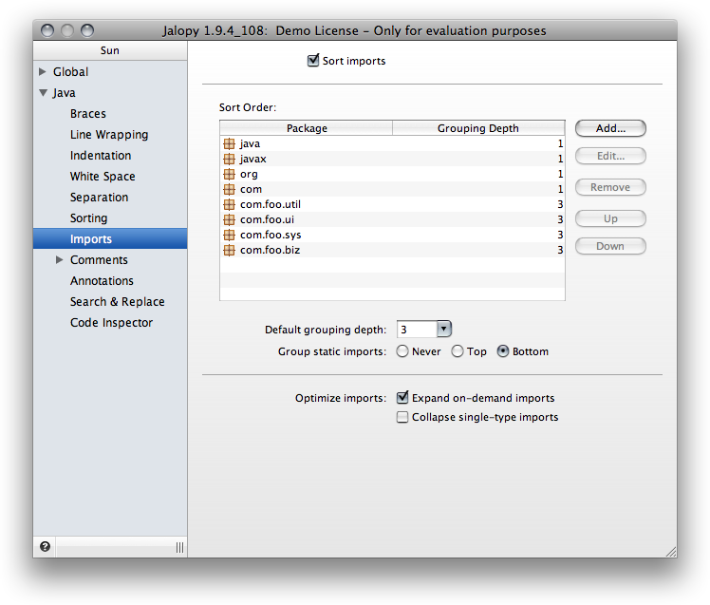This screenshot has width=710, height=605.
Task: Open the Annotations settings page
Action: (x=102, y=281)
